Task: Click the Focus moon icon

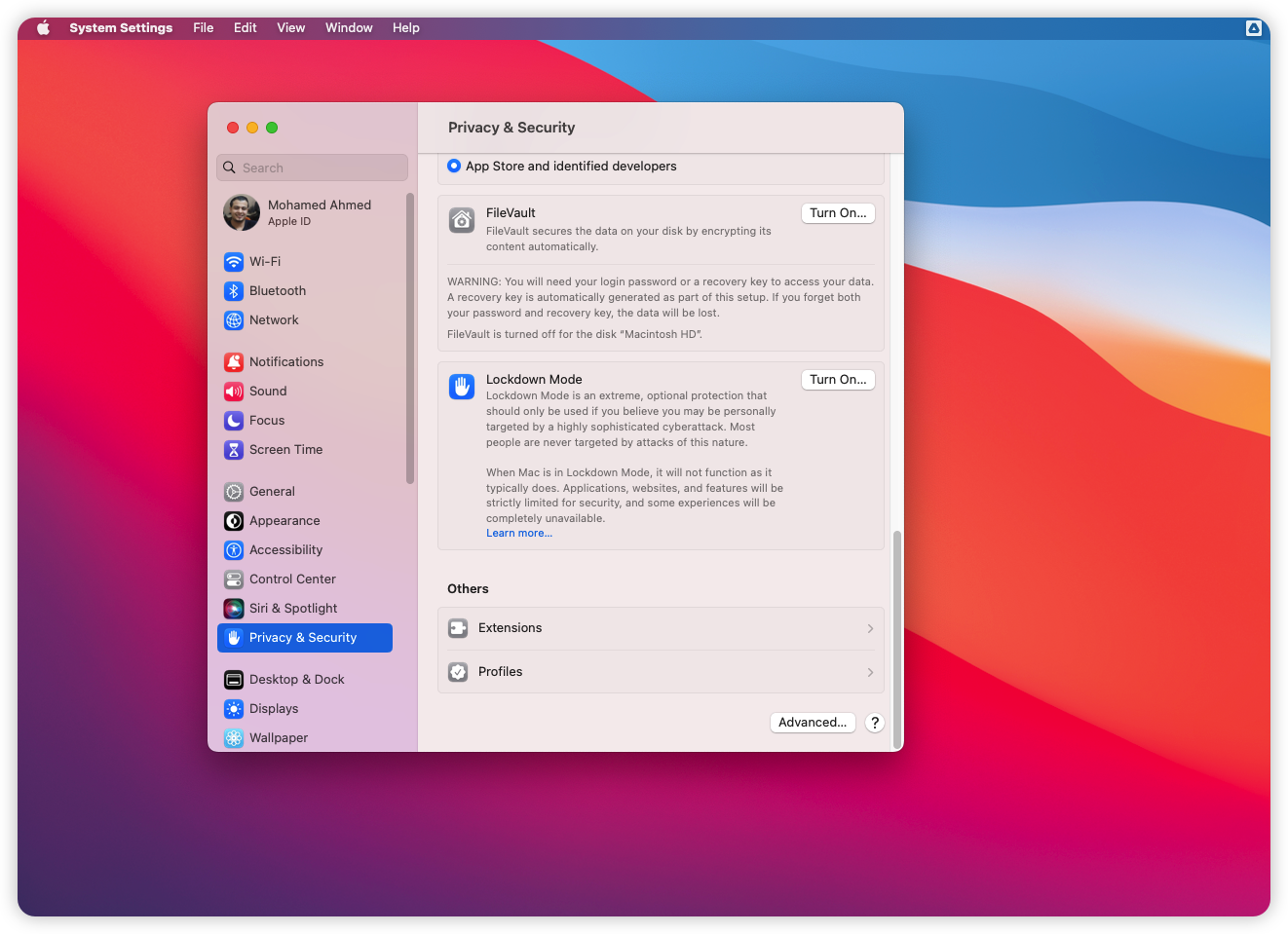Action: [234, 421]
